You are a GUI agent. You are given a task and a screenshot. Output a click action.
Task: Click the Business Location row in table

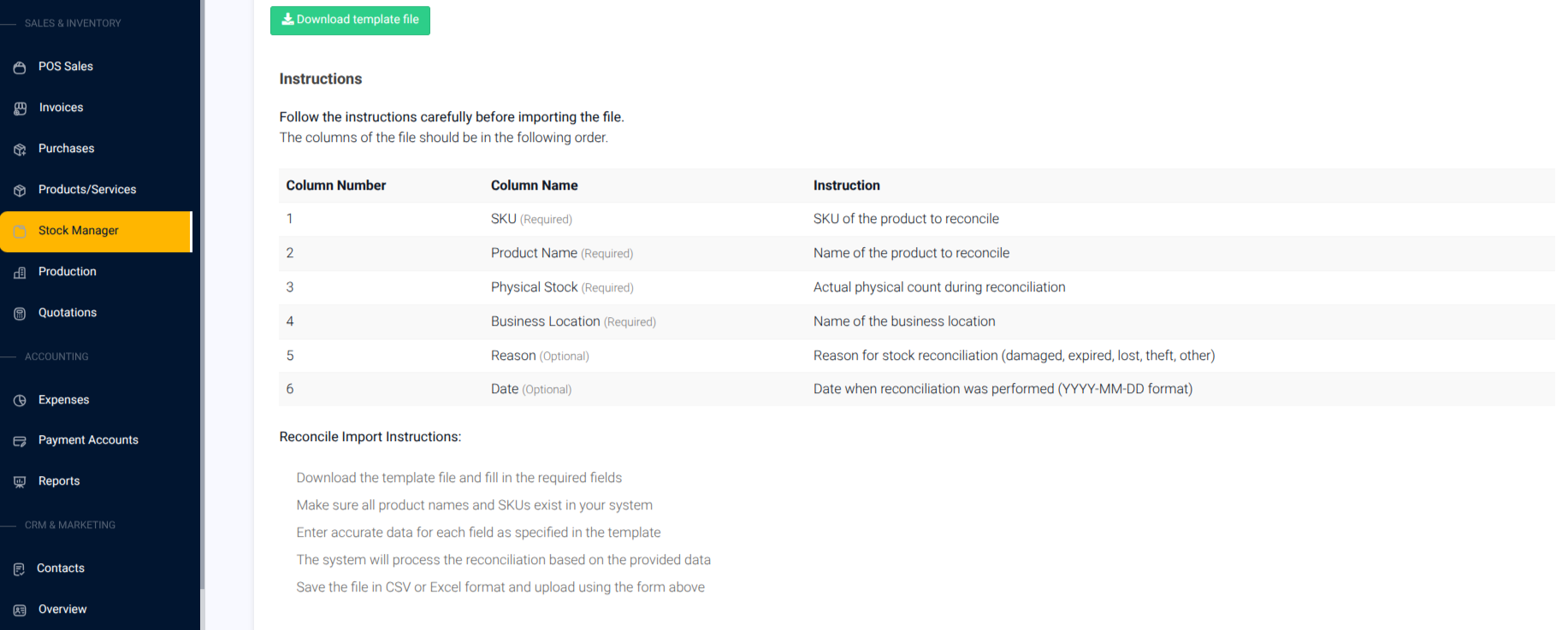click(x=916, y=321)
